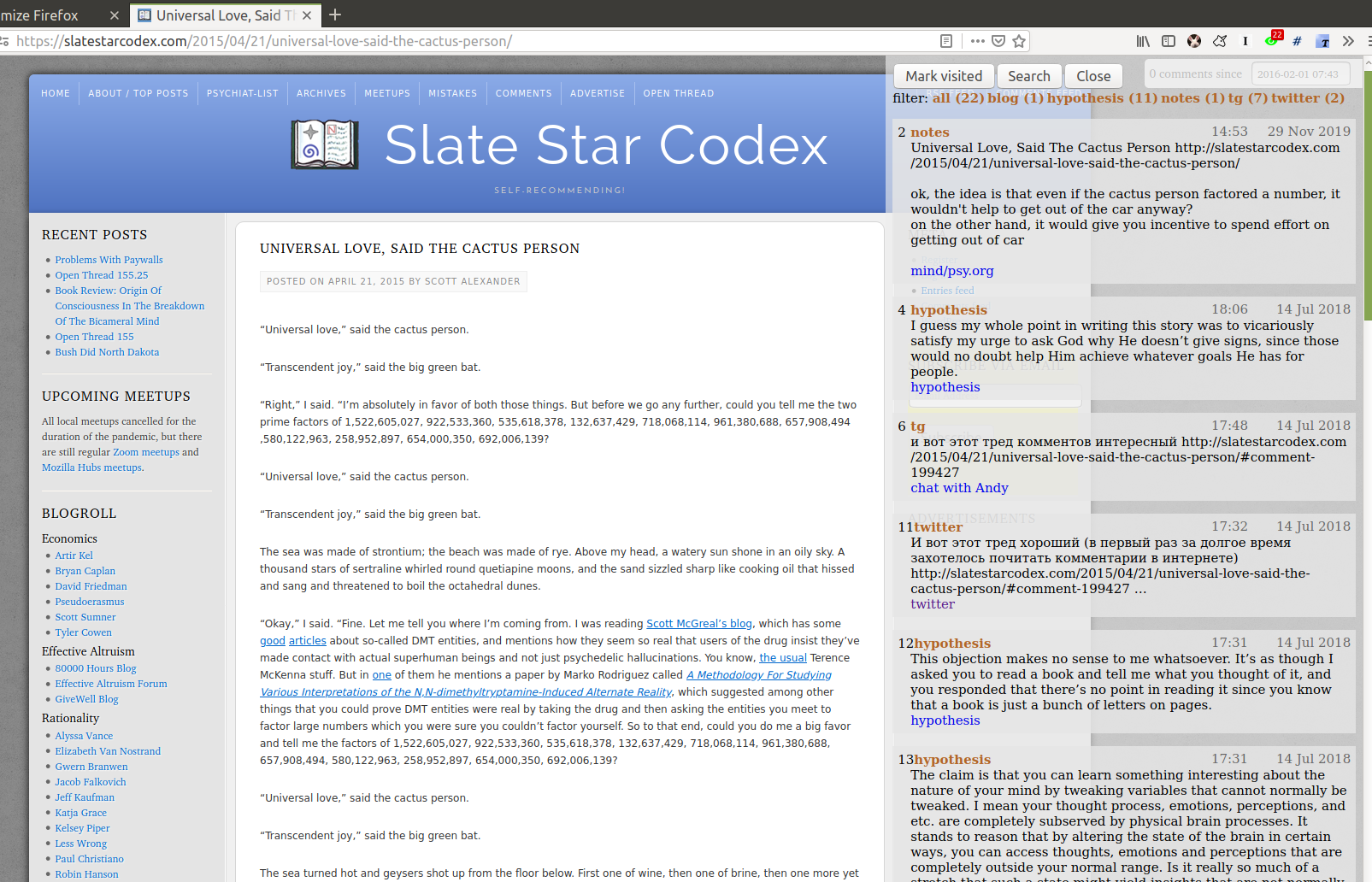The height and width of the screenshot is (882, 1372).
Task: Click the blue 'T' extension icon
Action: click(1322, 41)
